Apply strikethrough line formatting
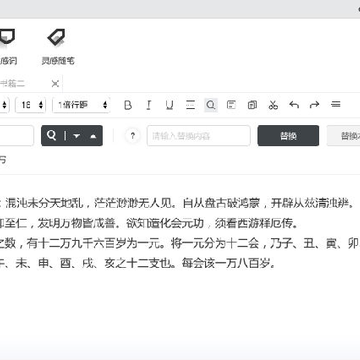 pyautogui.click(x=190, y=105)
